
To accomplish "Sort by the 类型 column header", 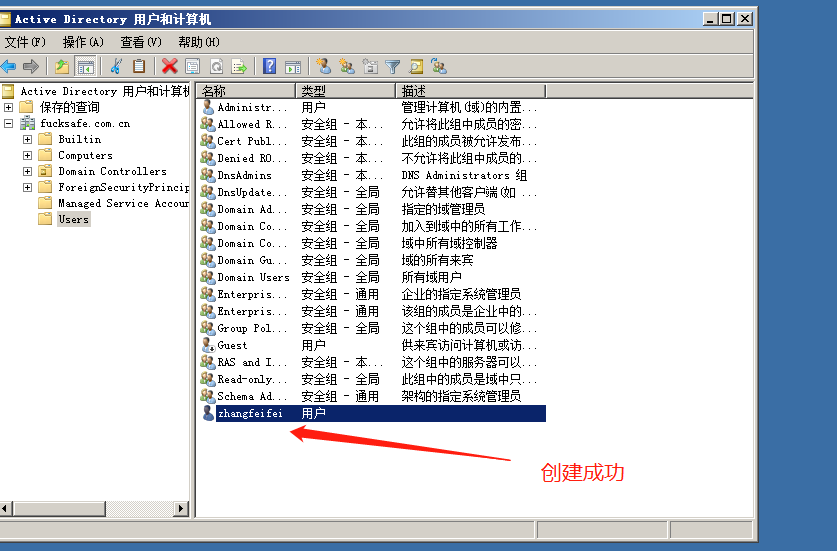I will 345,91.
